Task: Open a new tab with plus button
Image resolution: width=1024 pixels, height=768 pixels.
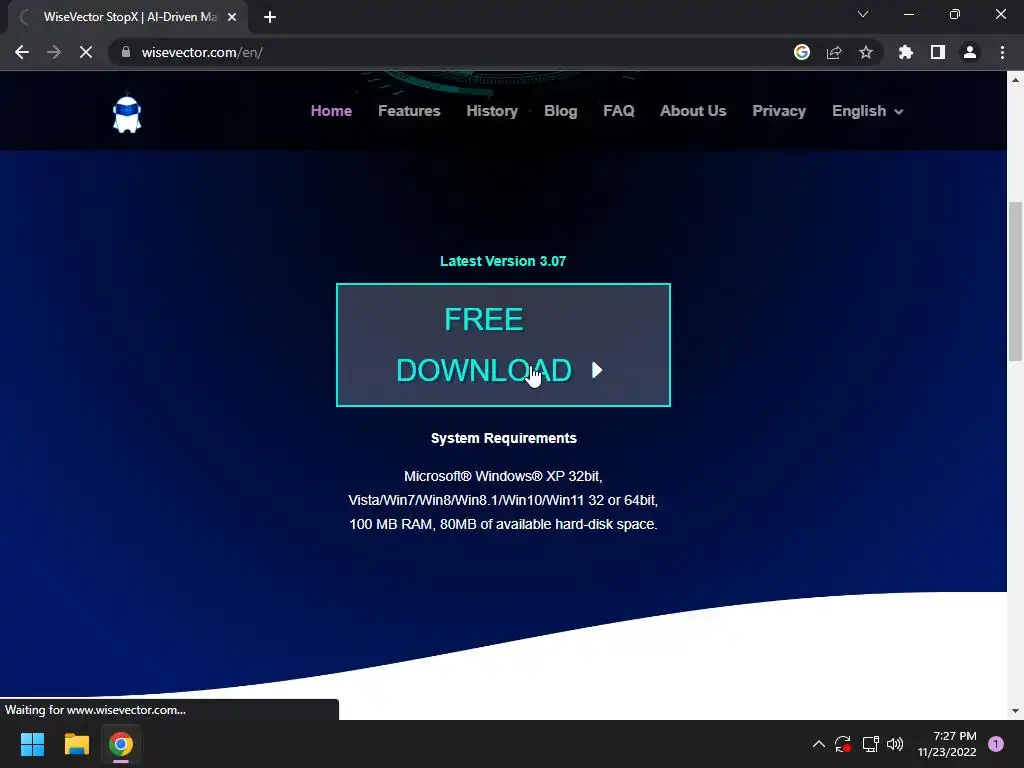Action: tap(270, 17)
